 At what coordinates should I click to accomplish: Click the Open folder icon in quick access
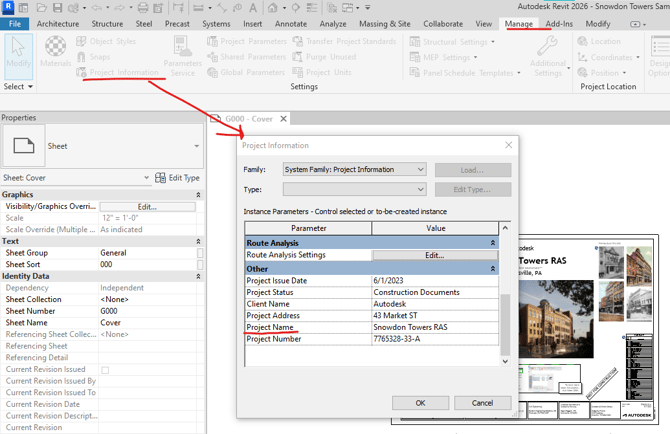click(41, 8)
